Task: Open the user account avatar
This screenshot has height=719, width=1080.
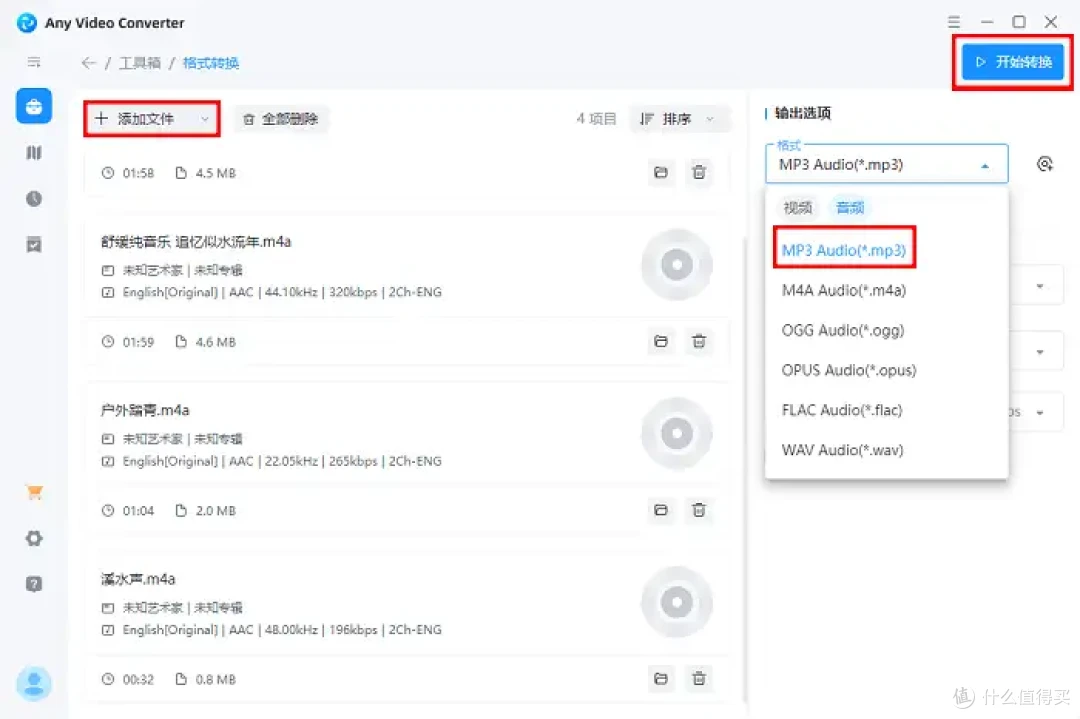Action: click(34, 683)
